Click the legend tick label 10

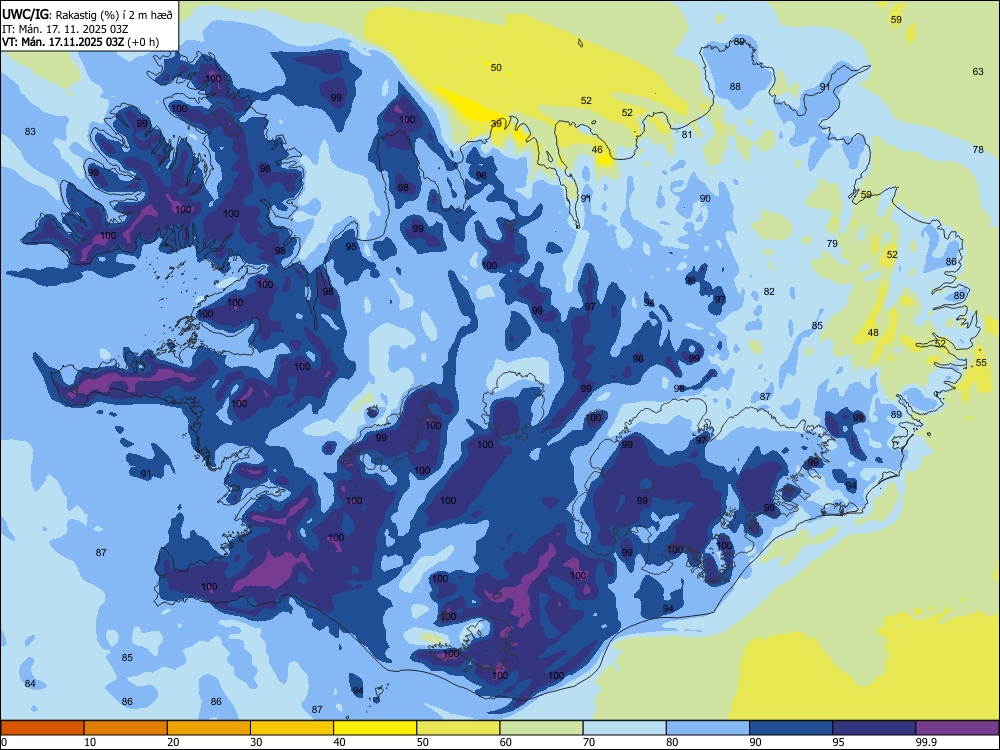pyautogui.click(x=90, y=742)
